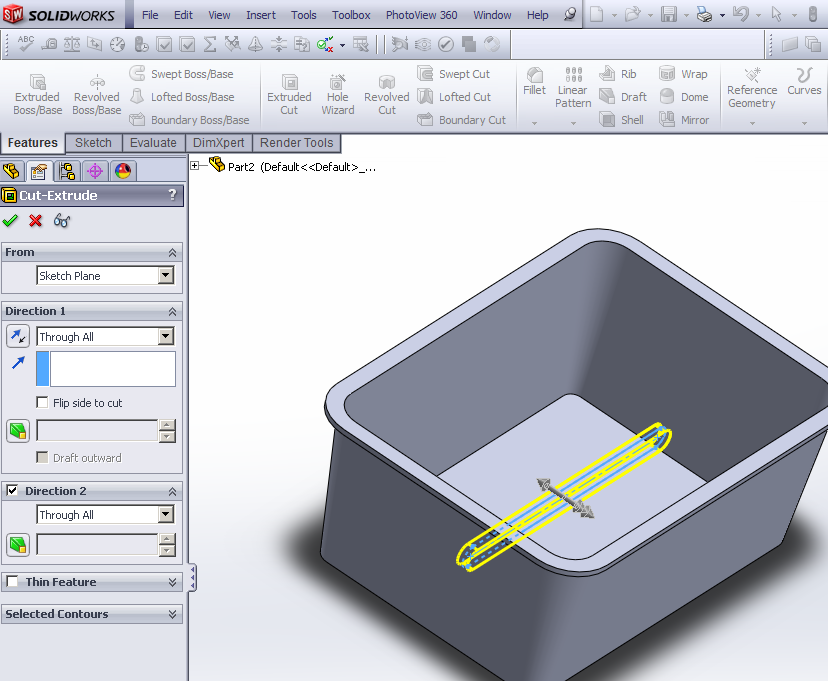Toggle detailed preview eyeglasses icon
Screen dimensions: 828x681
62,220
